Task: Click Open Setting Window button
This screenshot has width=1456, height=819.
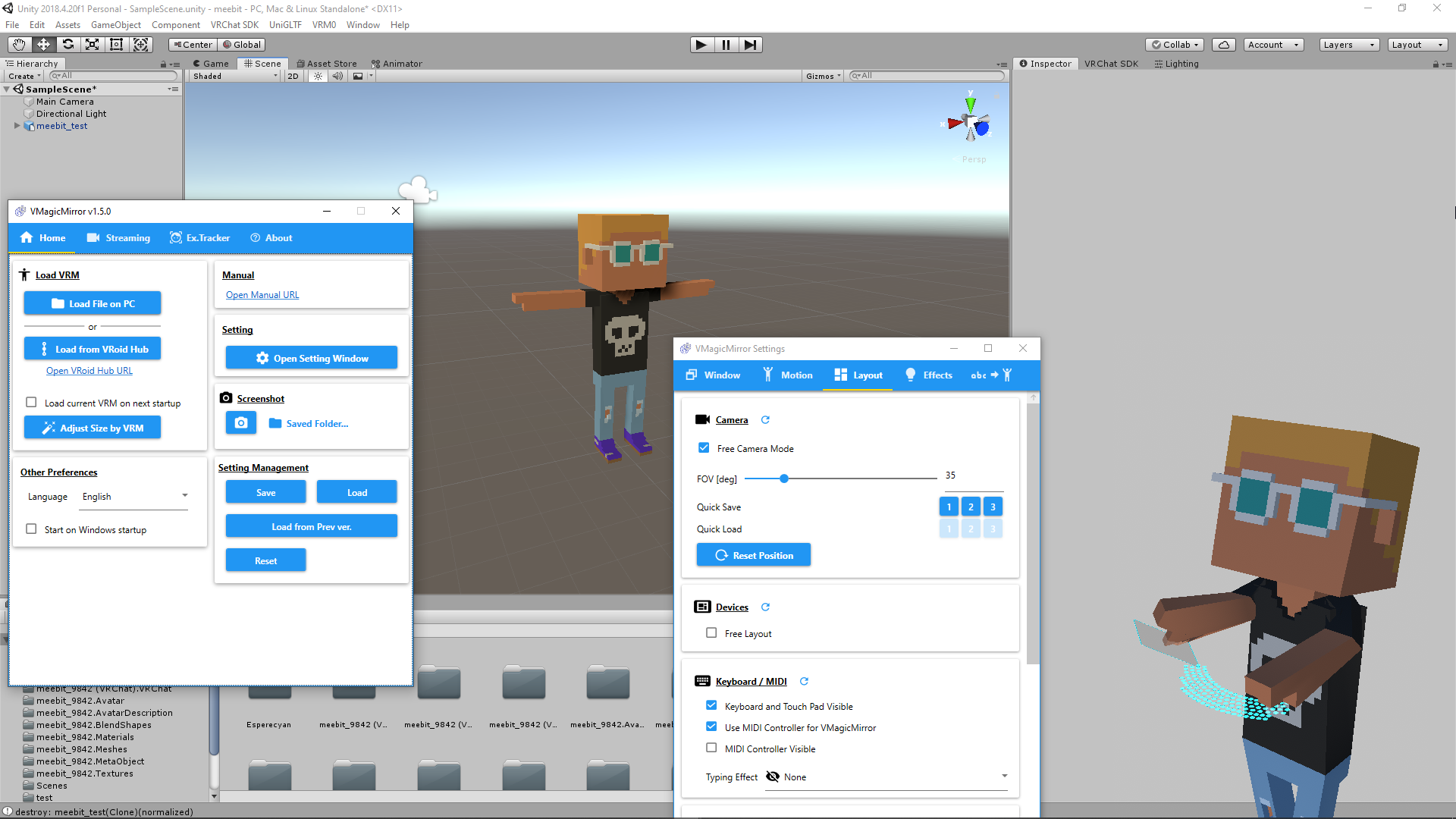Action: [x=312, y=358]
